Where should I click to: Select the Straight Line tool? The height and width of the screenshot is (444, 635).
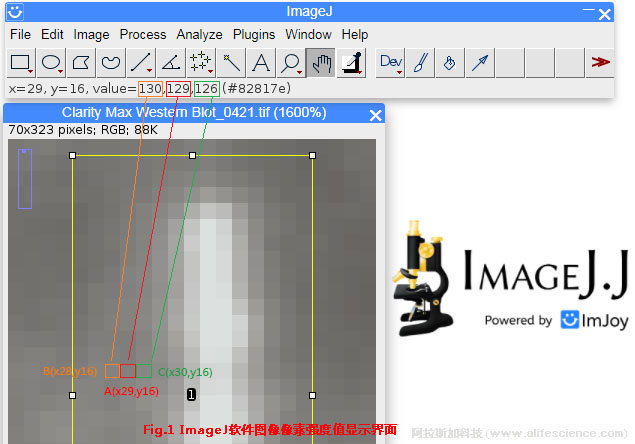(x=141, y=63)
